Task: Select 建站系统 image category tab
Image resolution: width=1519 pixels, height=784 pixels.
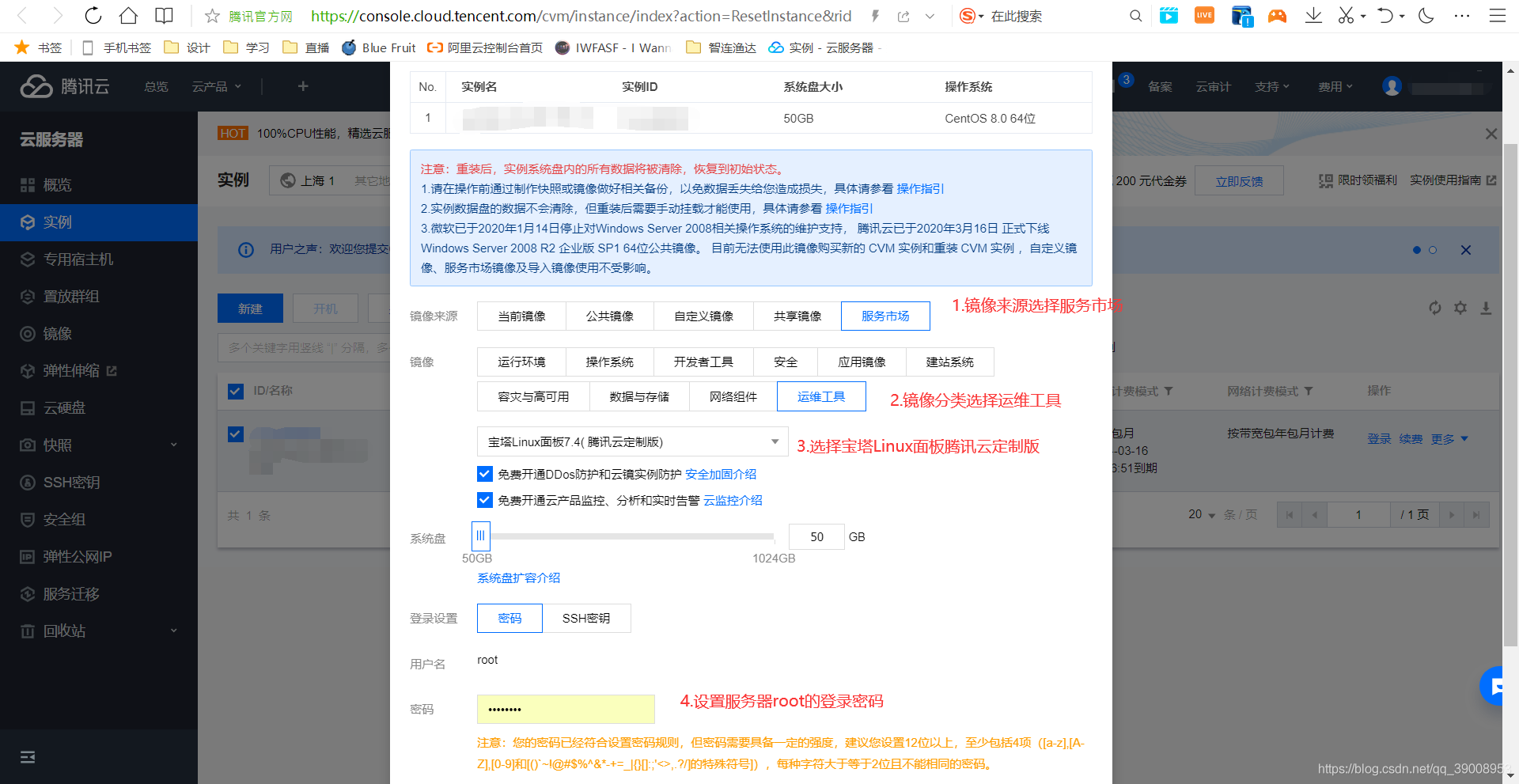Action: click(x=949, y=362)
